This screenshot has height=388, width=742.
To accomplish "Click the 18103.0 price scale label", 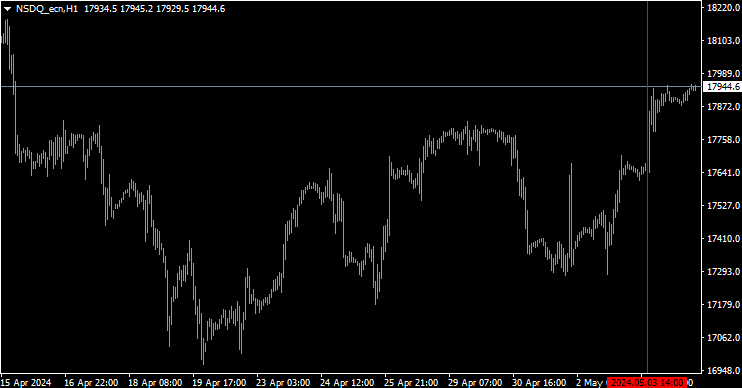I will (x=724, y=41).
